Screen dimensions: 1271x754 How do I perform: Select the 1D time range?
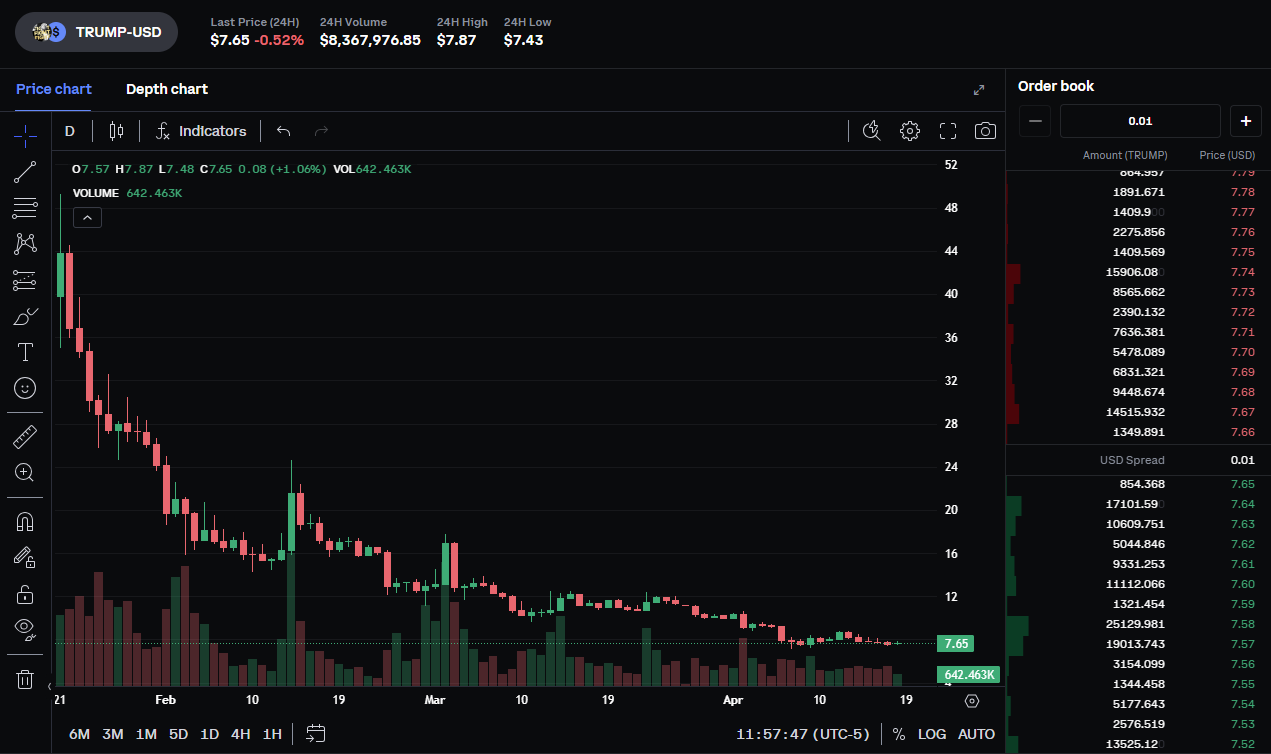(x=209, y=734)
